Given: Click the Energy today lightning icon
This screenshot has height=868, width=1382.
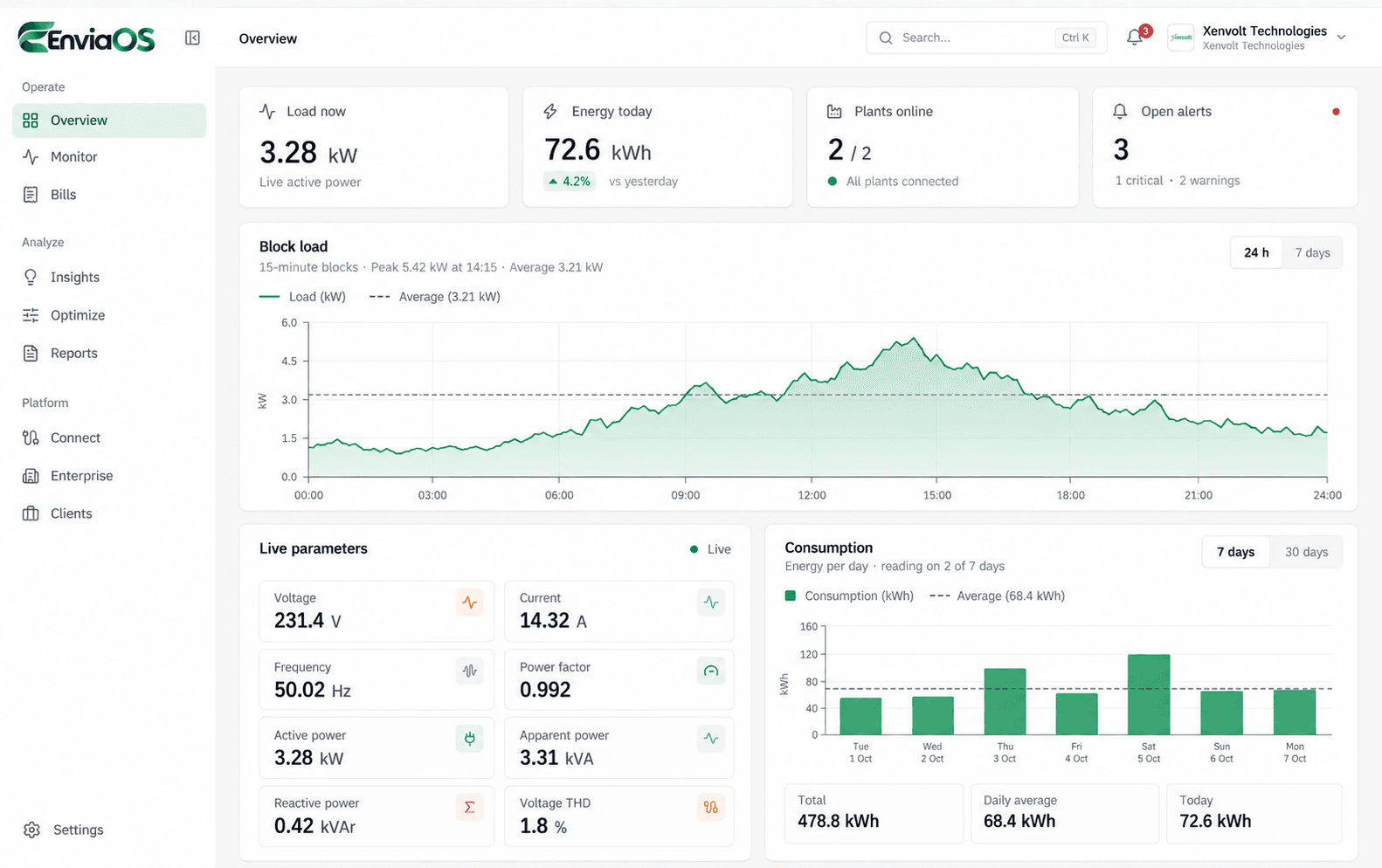Looking at the screenshot, I should (550, 111).
